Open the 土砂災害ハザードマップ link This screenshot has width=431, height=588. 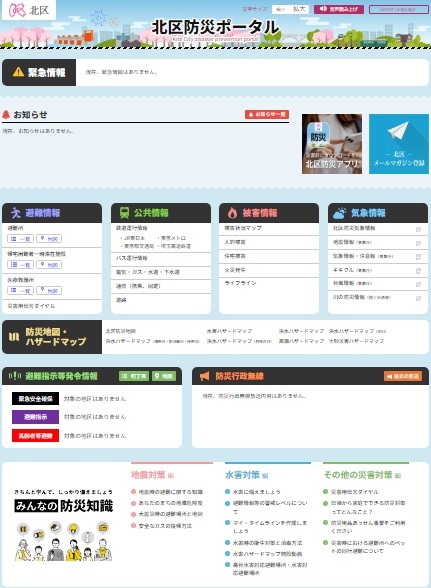coord(356,341)
